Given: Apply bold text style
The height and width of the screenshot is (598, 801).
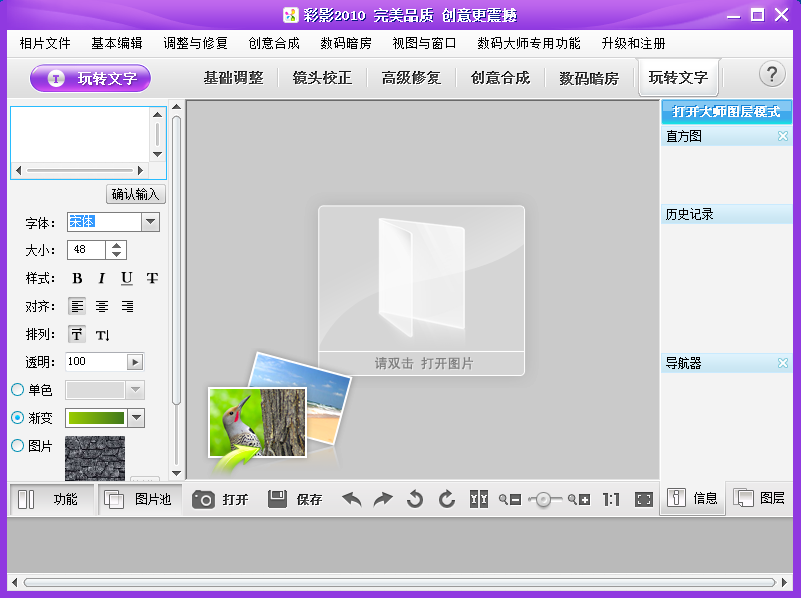Looking at the screenshot, I should pos(77,278).
